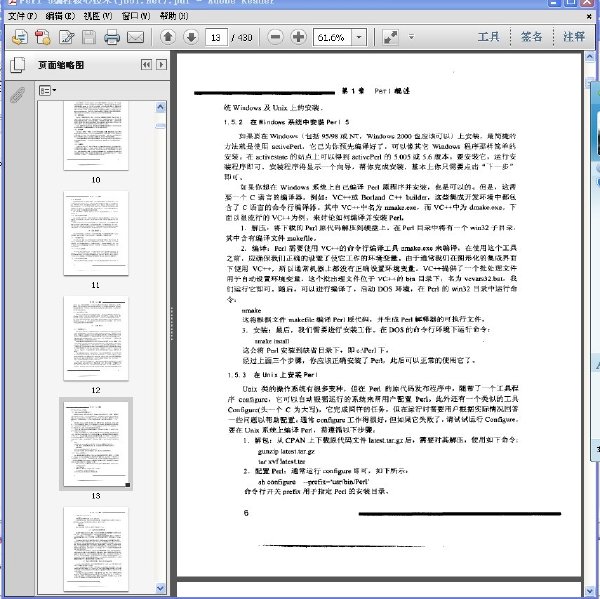Open the 注释 comment pane
600x599 pixels.
tap(574, 37)
